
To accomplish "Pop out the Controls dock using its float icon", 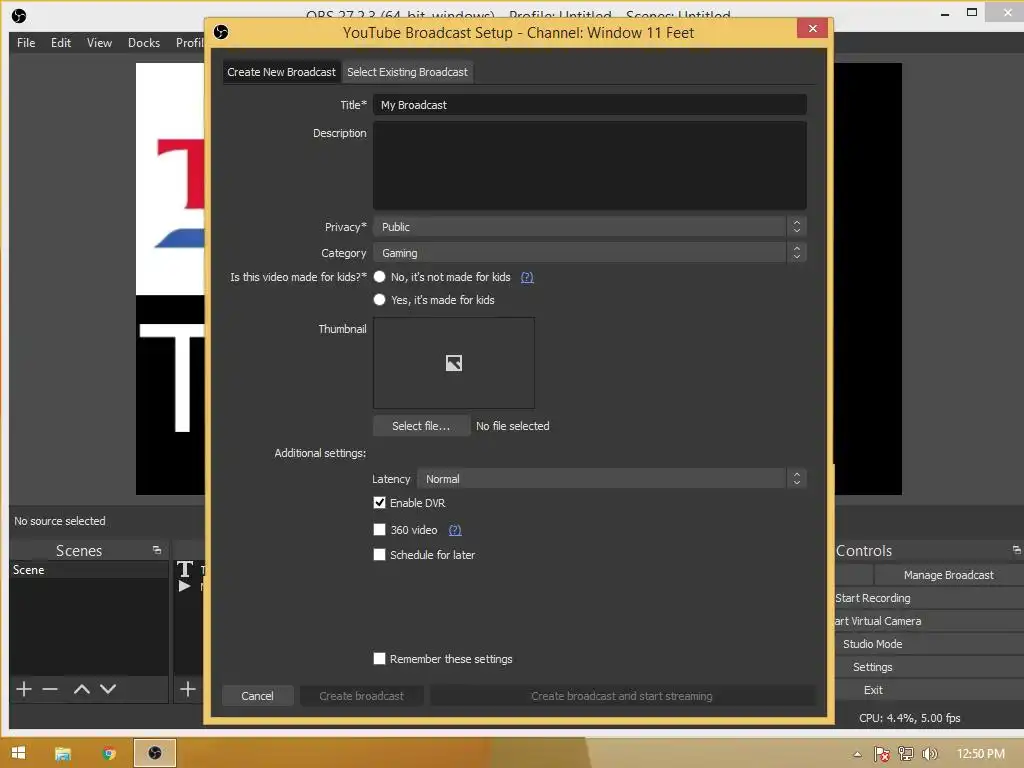I will point(1016,550).
